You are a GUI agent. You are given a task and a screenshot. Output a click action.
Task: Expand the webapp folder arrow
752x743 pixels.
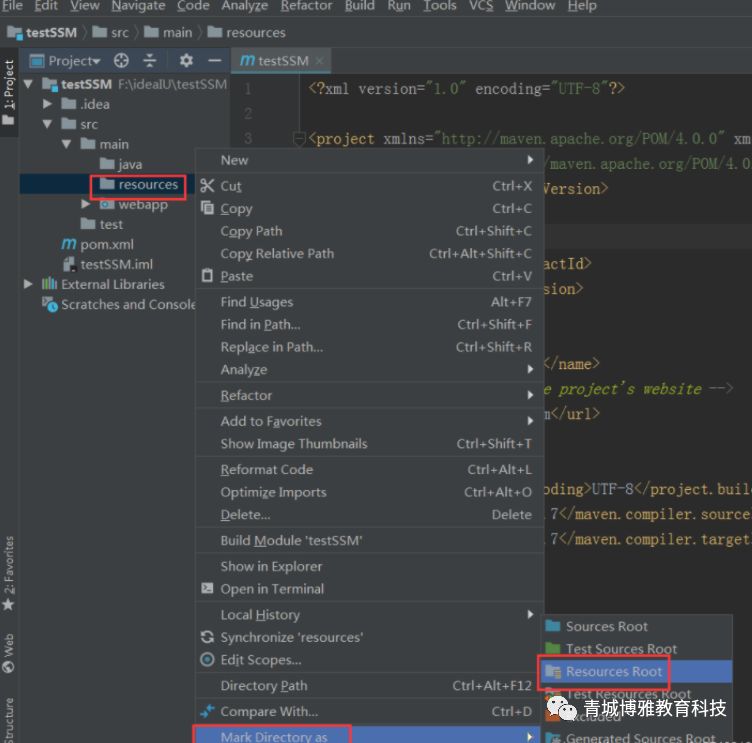pos(85,204)
